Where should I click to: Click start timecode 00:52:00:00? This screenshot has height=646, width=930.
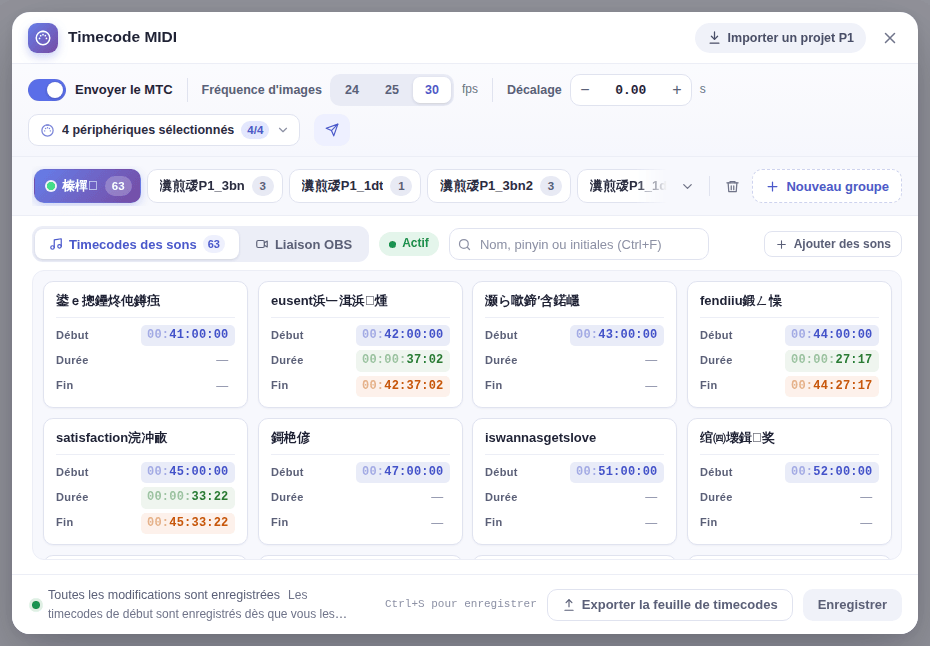tap(832, 472)
